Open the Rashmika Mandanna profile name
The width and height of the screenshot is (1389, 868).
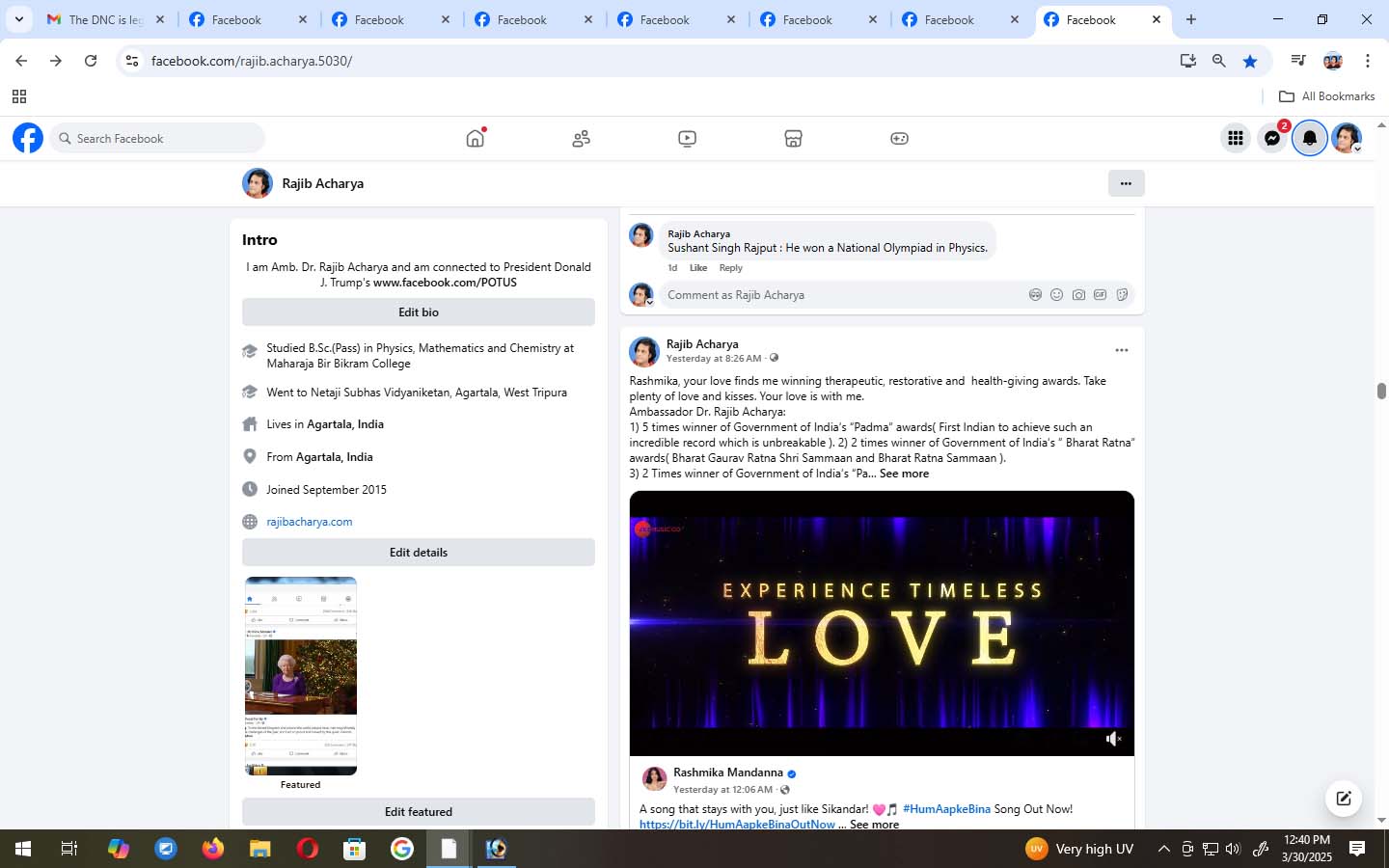coord(728,773)
